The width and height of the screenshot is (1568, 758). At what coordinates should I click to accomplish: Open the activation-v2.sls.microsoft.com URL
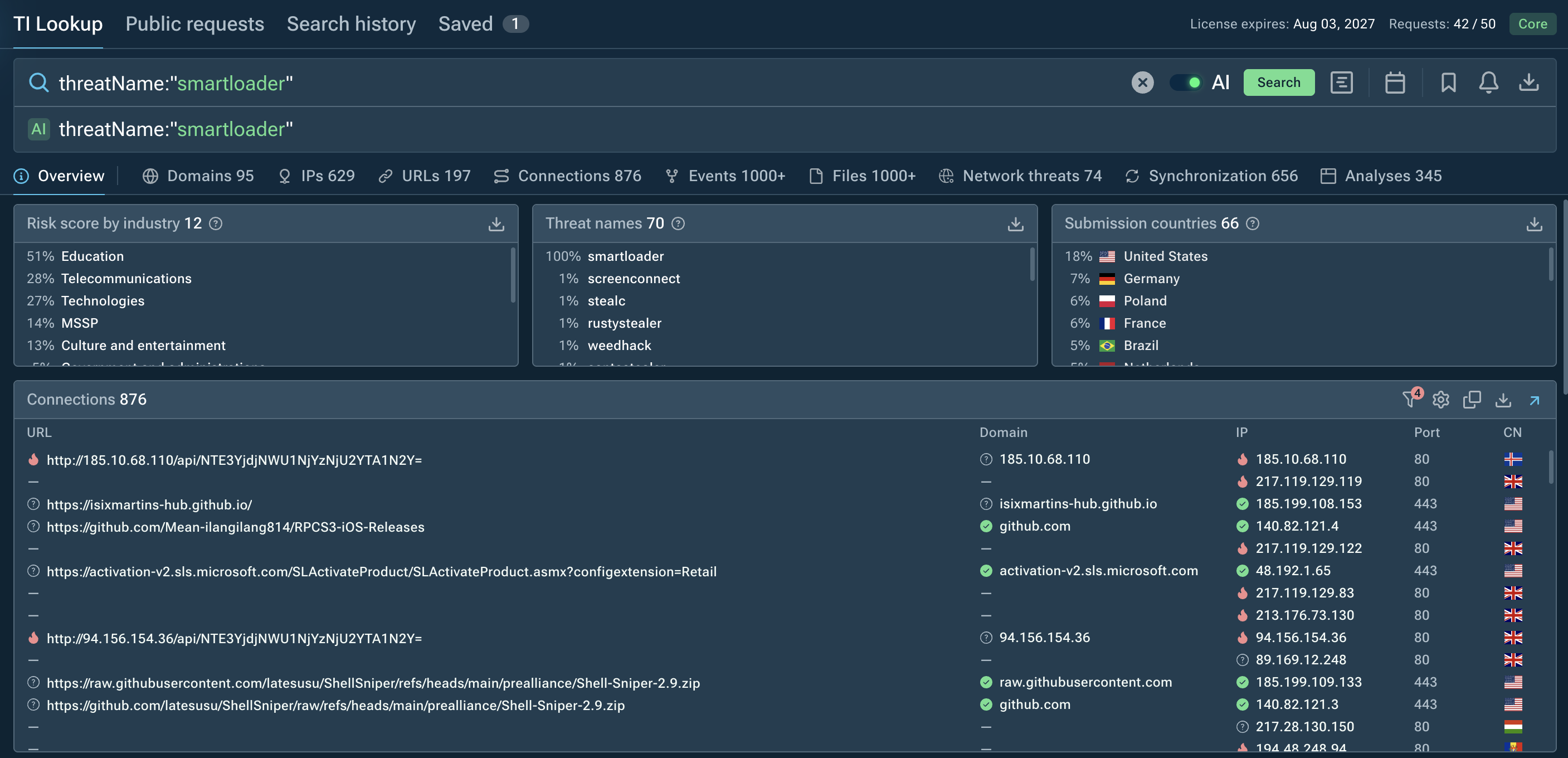(x=381, y=571)
